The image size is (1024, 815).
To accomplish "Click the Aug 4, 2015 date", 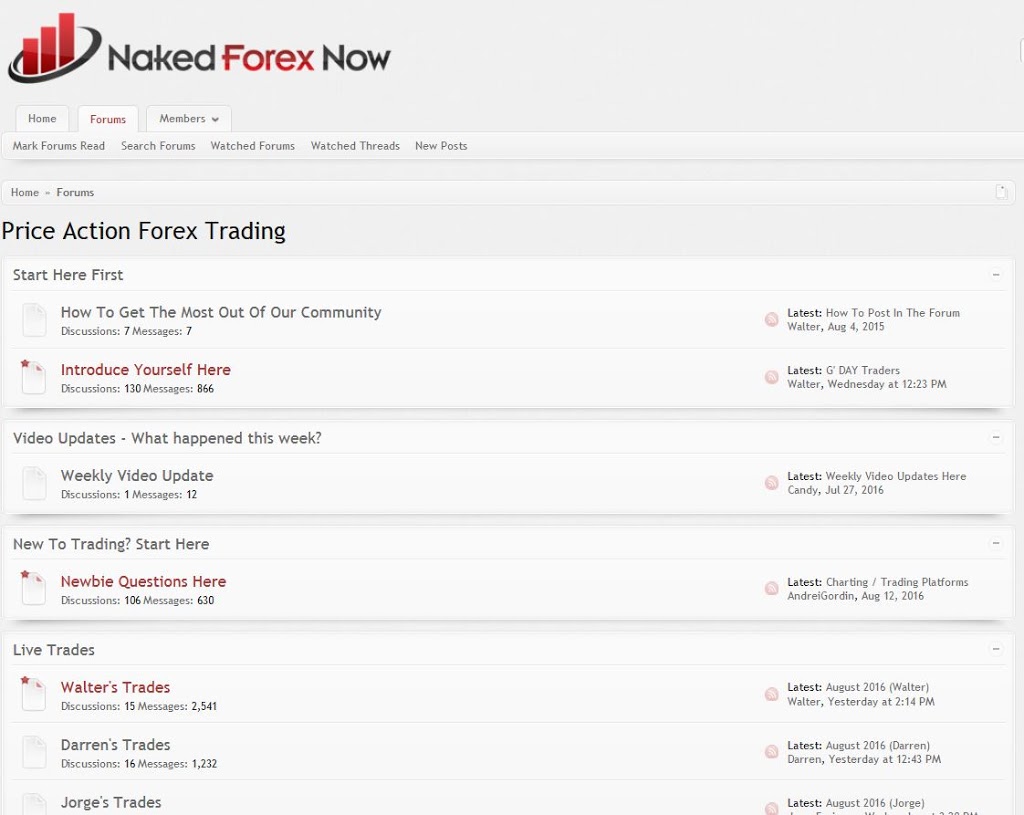I will (x=856, y=327).
